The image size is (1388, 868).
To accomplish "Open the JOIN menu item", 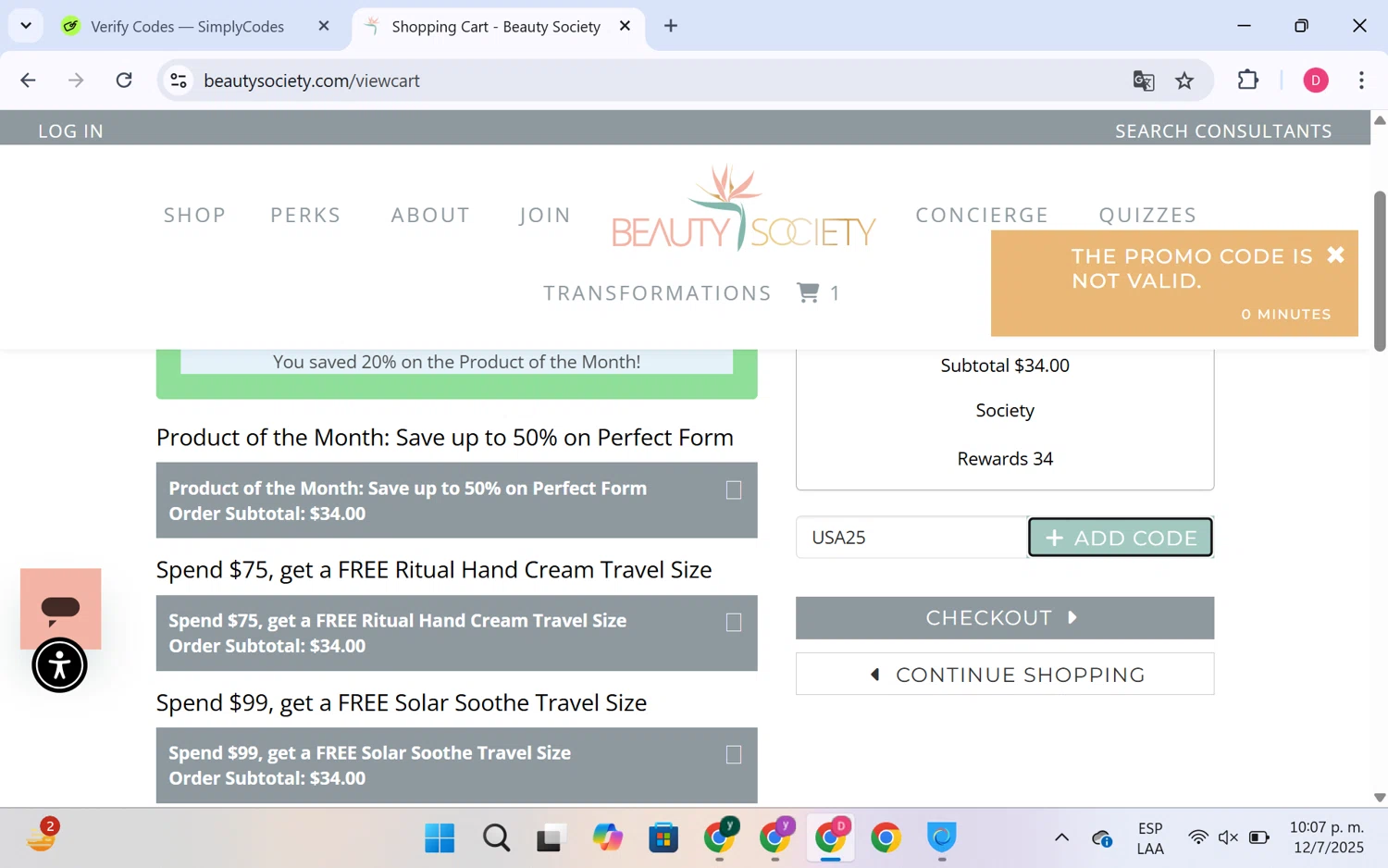I will 545,215.
